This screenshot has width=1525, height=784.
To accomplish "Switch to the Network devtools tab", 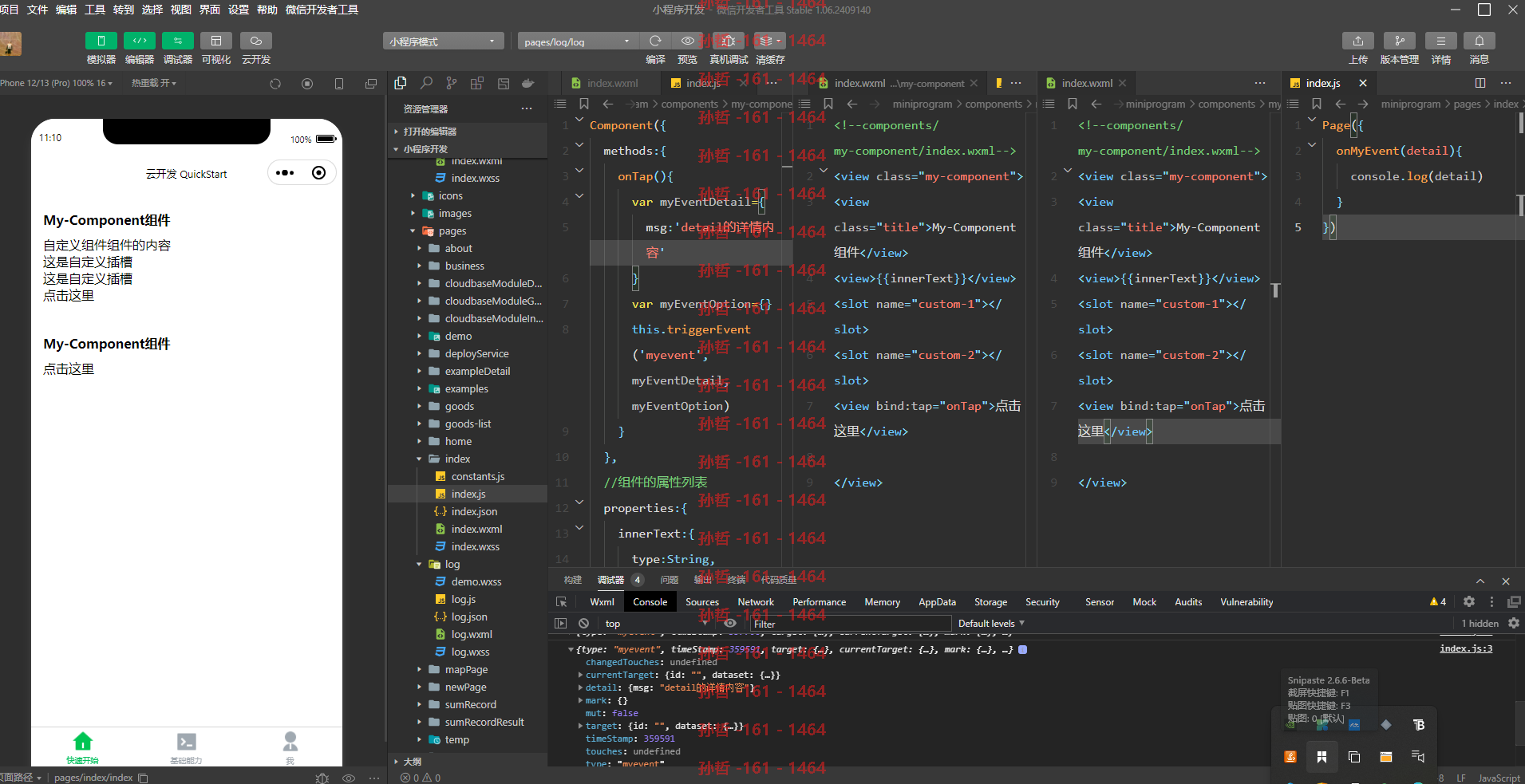I will [x=756, y=602].
